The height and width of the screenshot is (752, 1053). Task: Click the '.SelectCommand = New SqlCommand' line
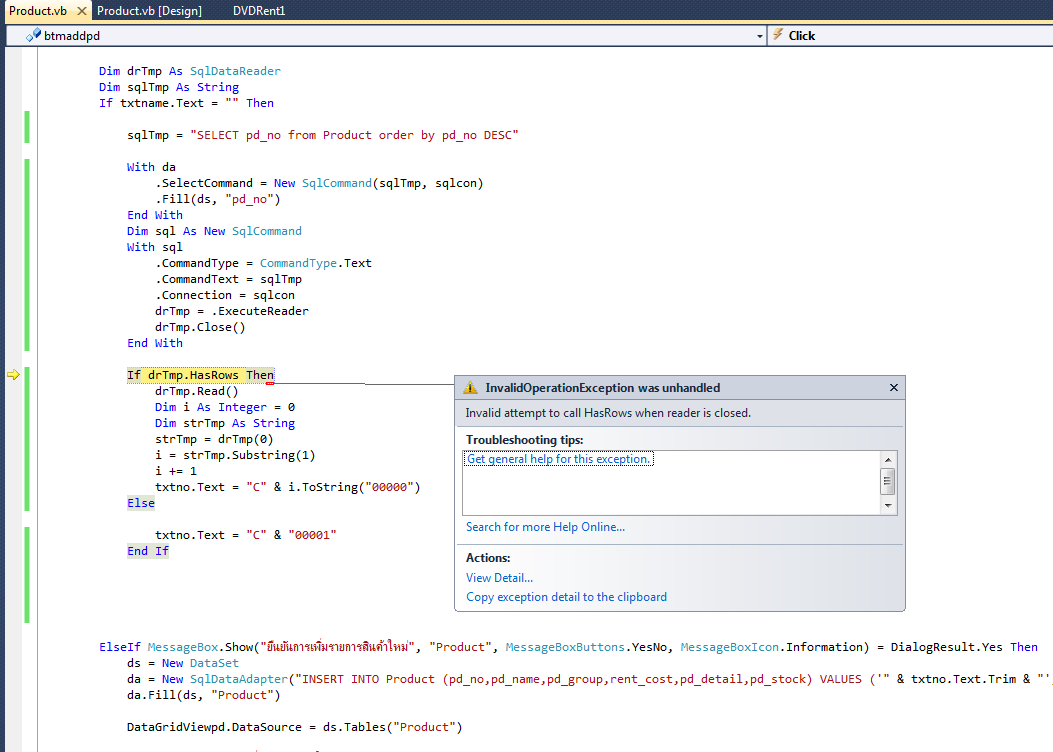pos(319,183)
